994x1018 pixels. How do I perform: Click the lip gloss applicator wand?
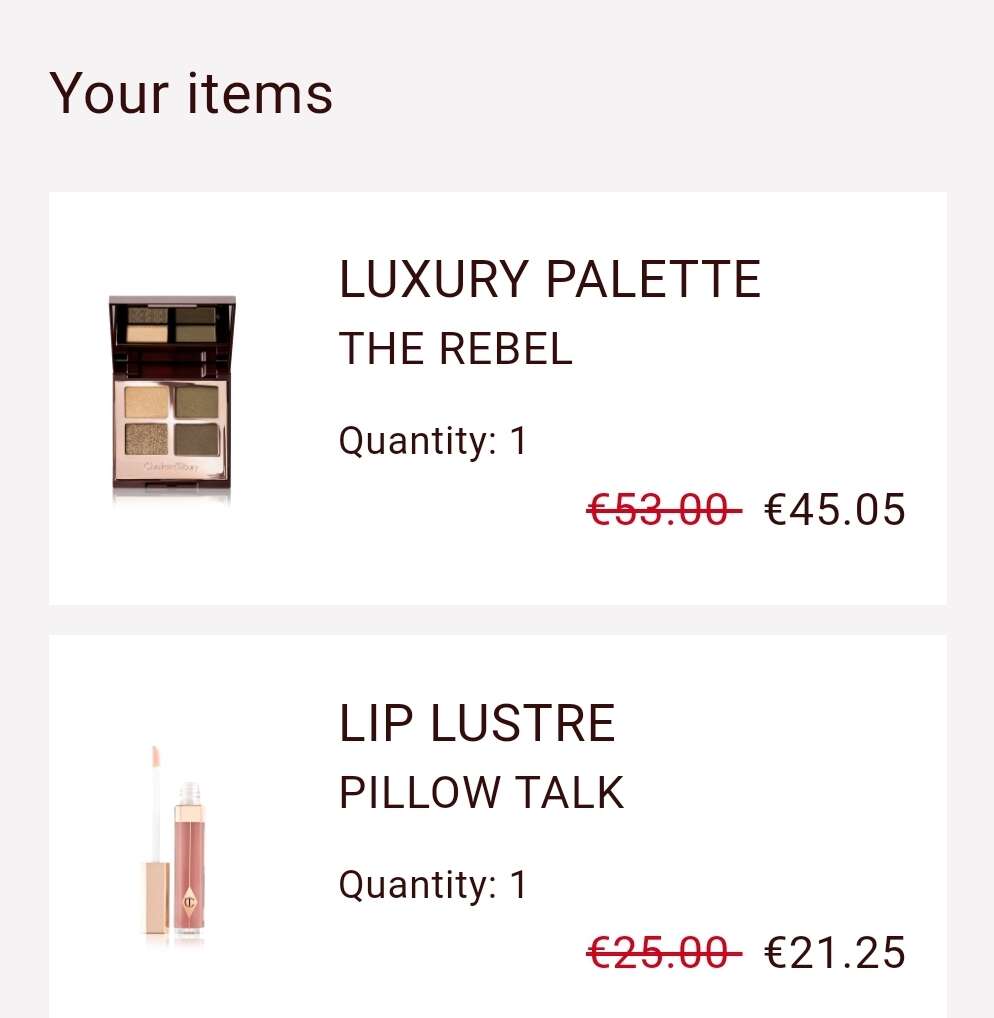coord(156,803)
